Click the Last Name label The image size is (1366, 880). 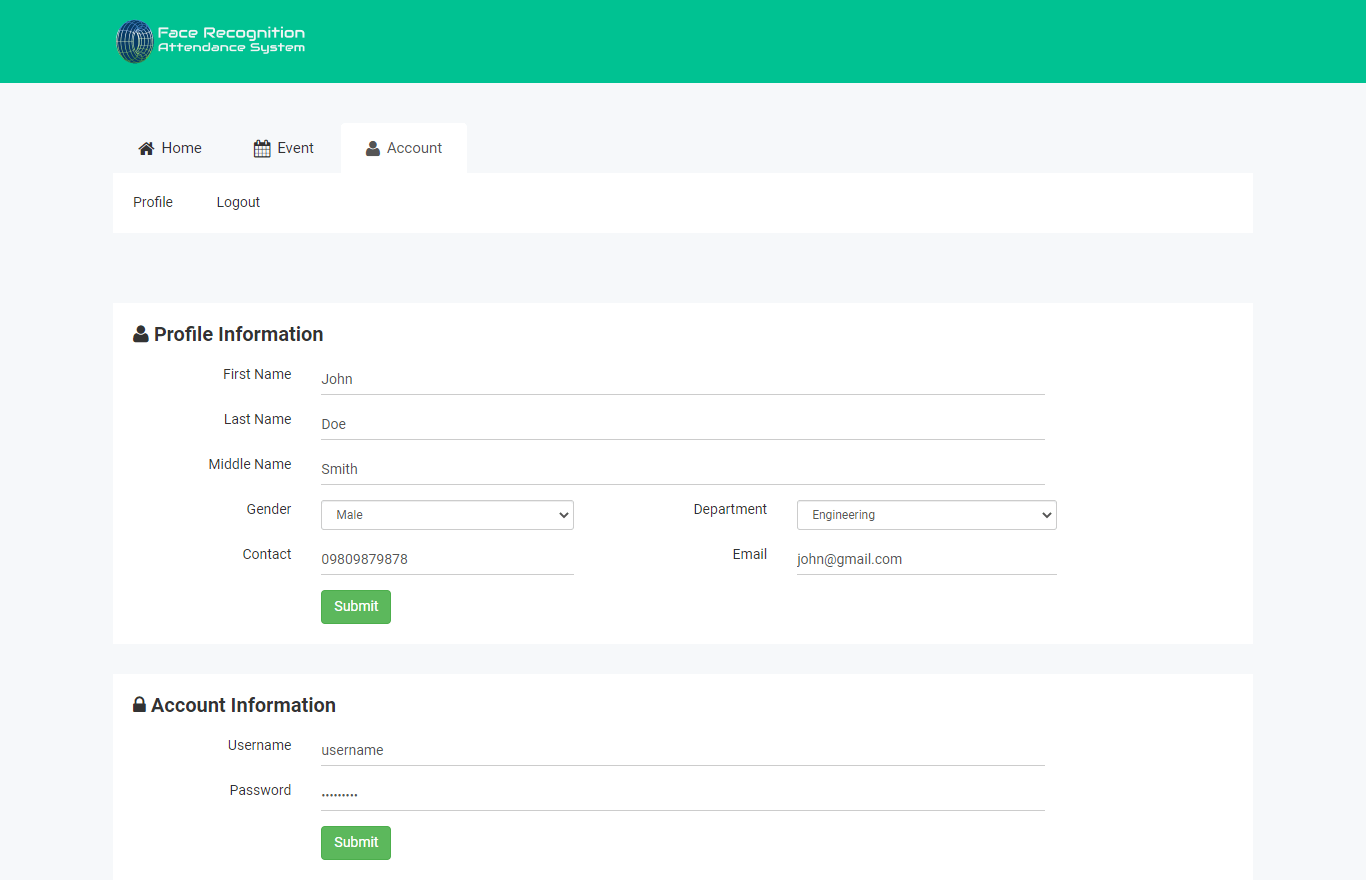[258, 419]
